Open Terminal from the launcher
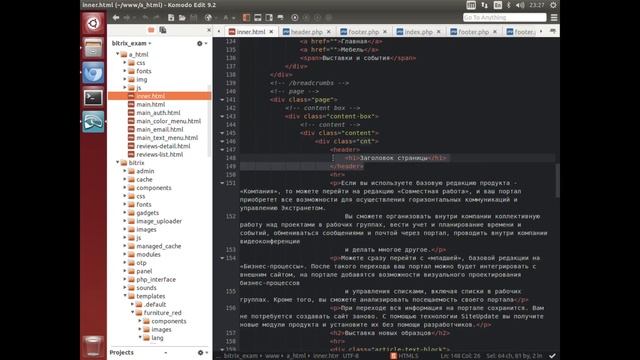This screenshot has width=640, height=360. coord(93,98)
